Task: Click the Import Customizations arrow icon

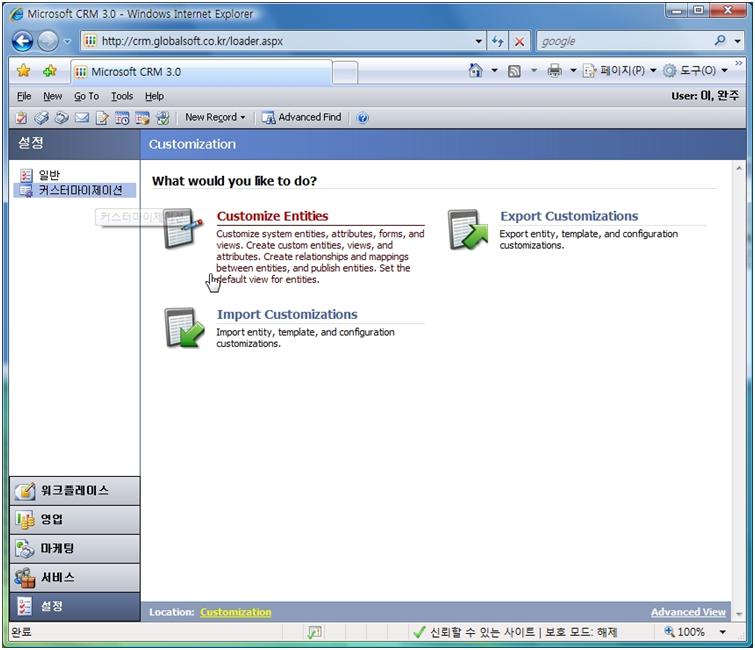Action: click(x=183, y=328)
